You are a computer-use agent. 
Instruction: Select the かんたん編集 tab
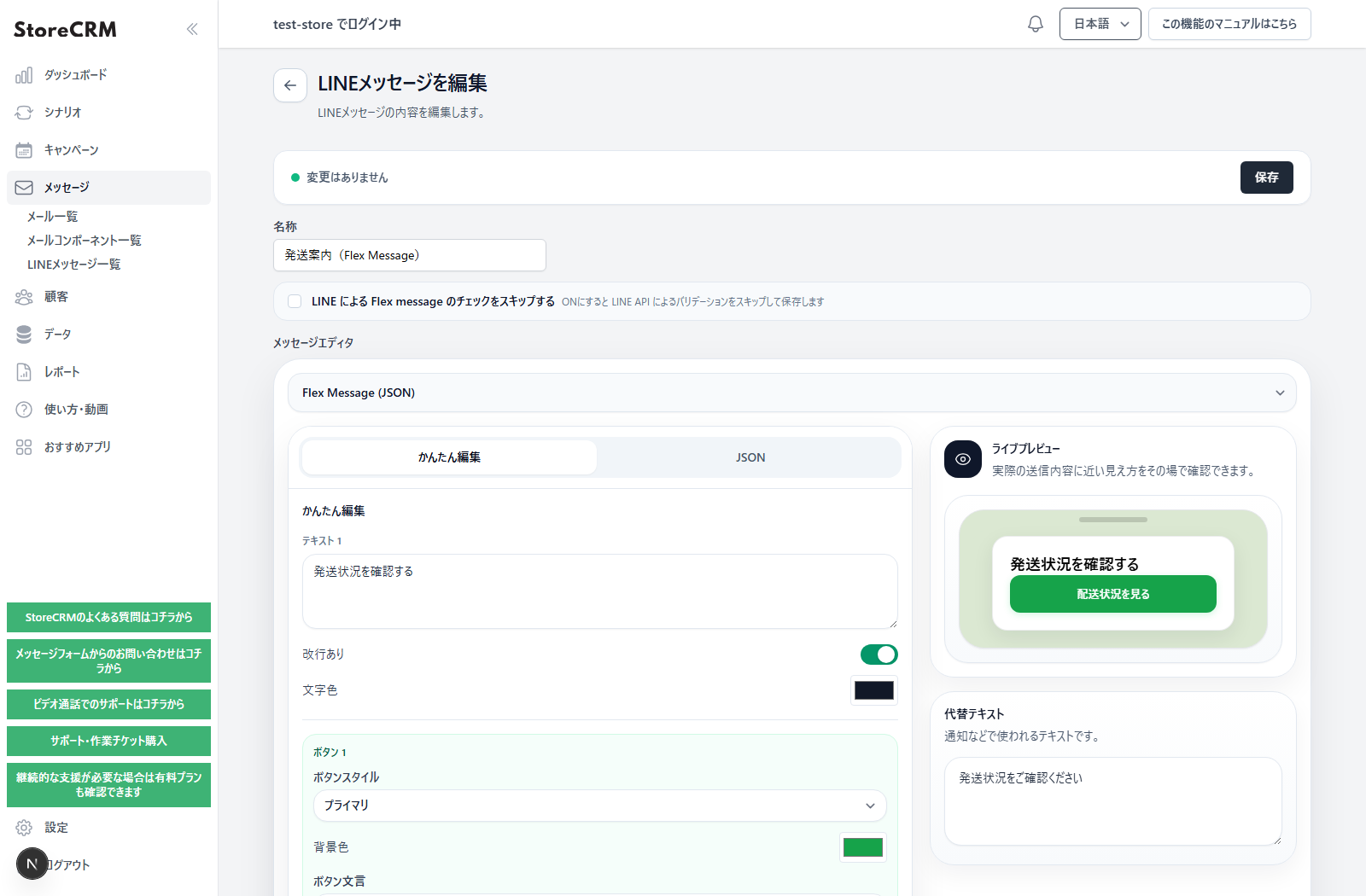tap(449, 457)
